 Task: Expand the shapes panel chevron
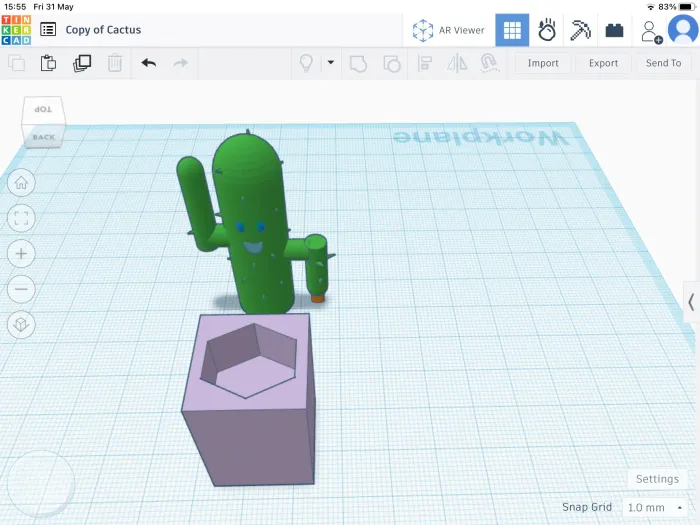tap(691, 302)
